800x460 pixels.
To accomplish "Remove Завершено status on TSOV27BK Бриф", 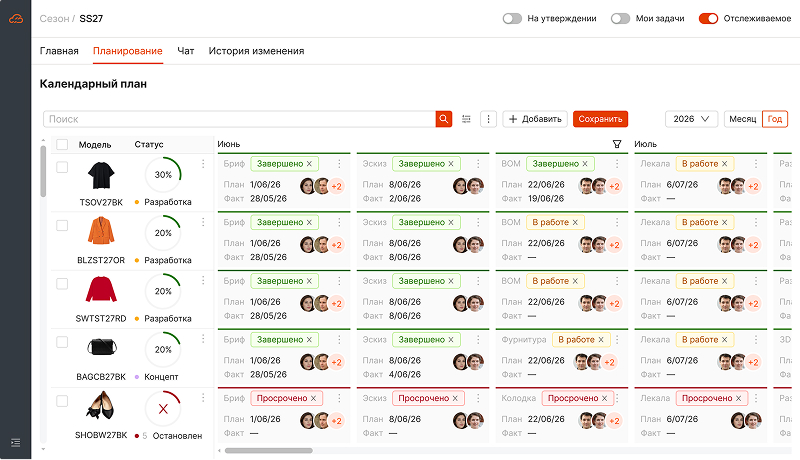I will (309, 164).
